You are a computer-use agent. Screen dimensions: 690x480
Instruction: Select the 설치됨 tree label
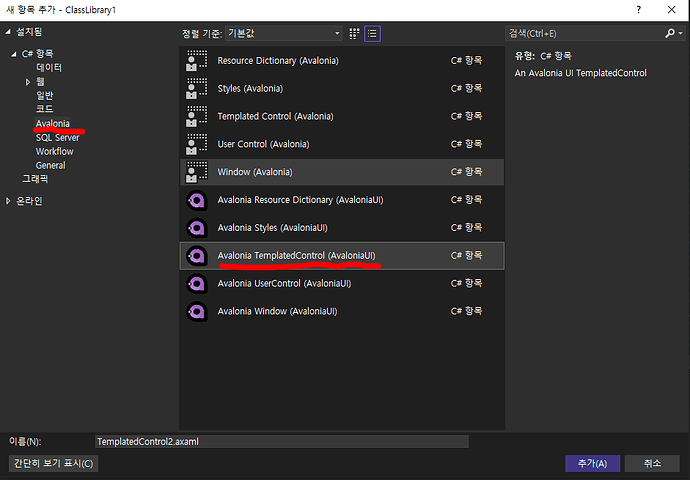pos(29,32)
